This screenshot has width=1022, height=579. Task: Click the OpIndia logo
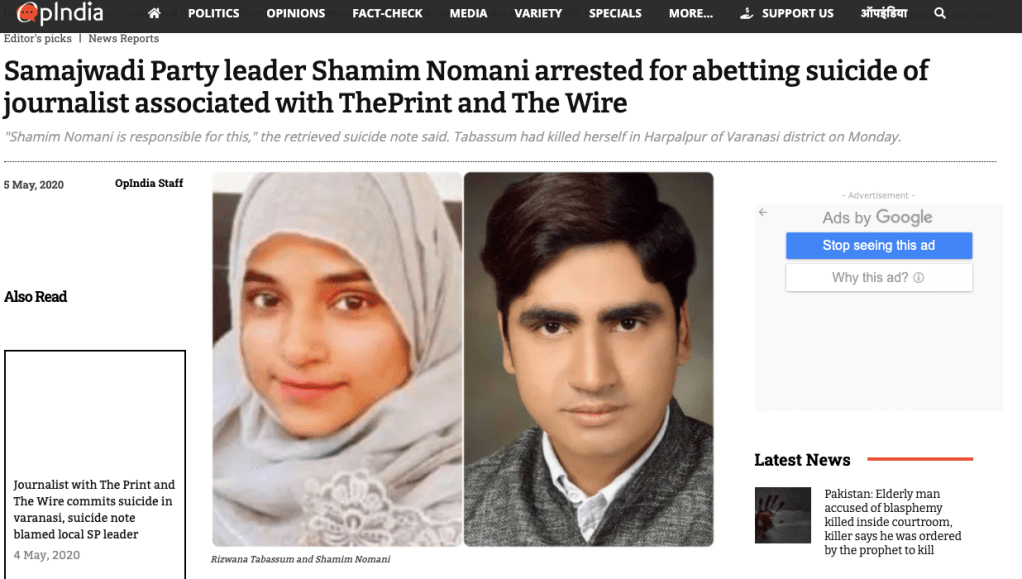60,12
